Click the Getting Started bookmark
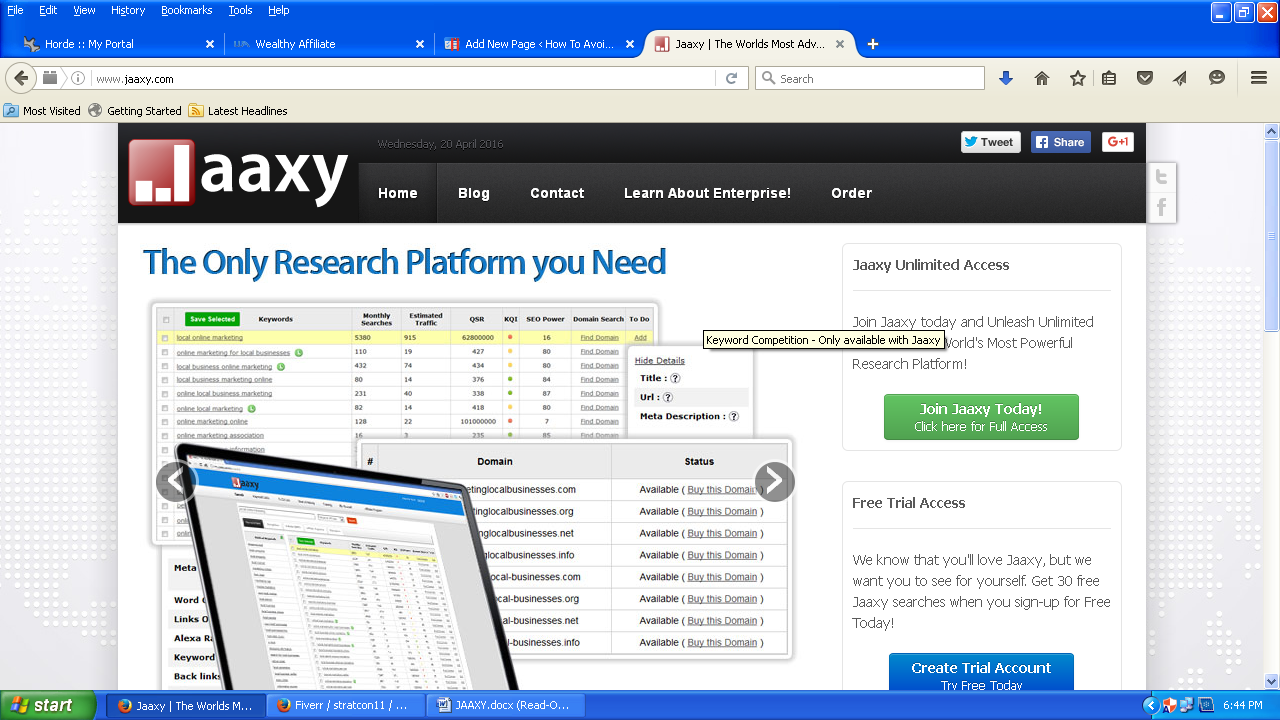Viewport: 1280px width, 720px height. [x=135, y=111]
